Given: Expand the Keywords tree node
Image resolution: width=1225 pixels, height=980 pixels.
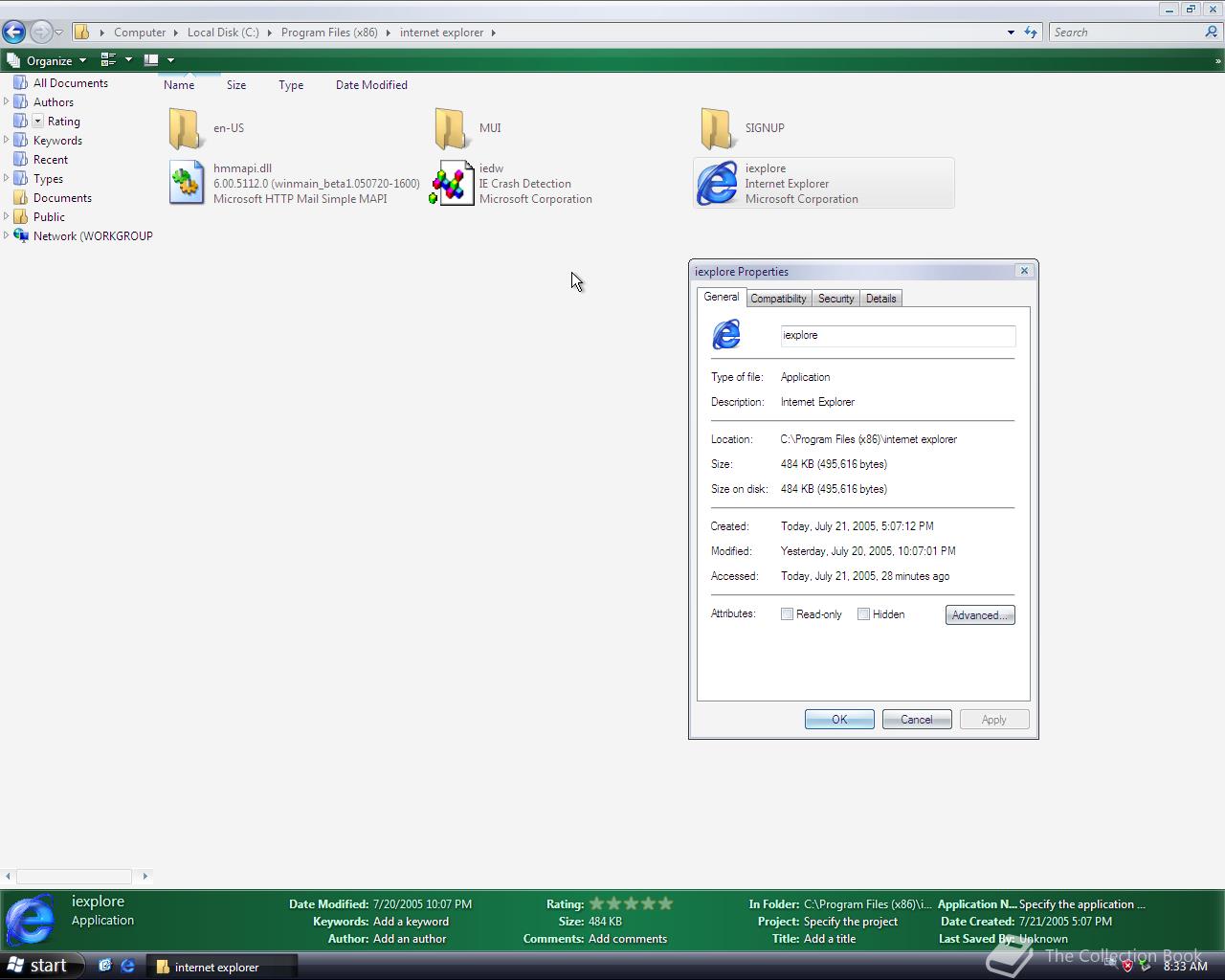Looking at the screenshot, I should click(7, 140).
